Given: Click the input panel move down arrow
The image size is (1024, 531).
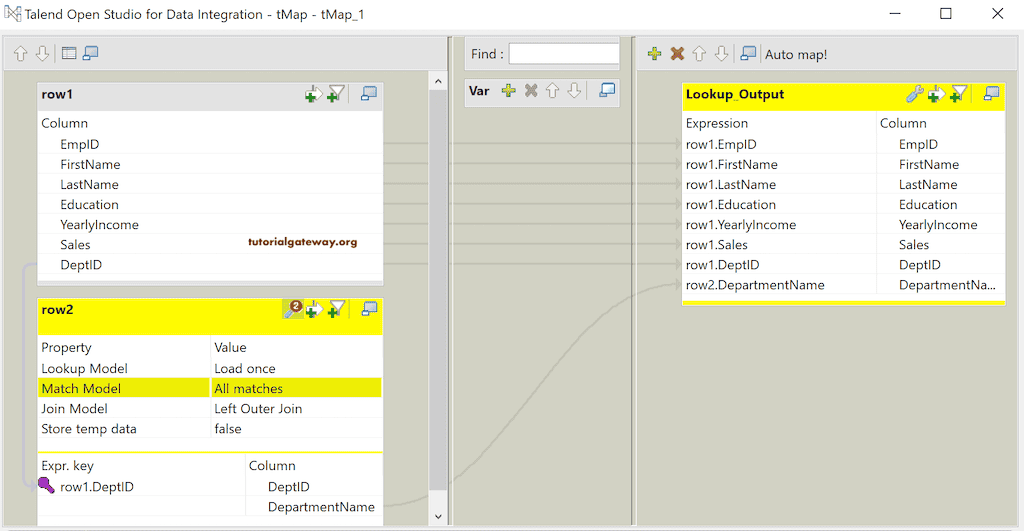Looking at the screenshot, I should [42, 54].
